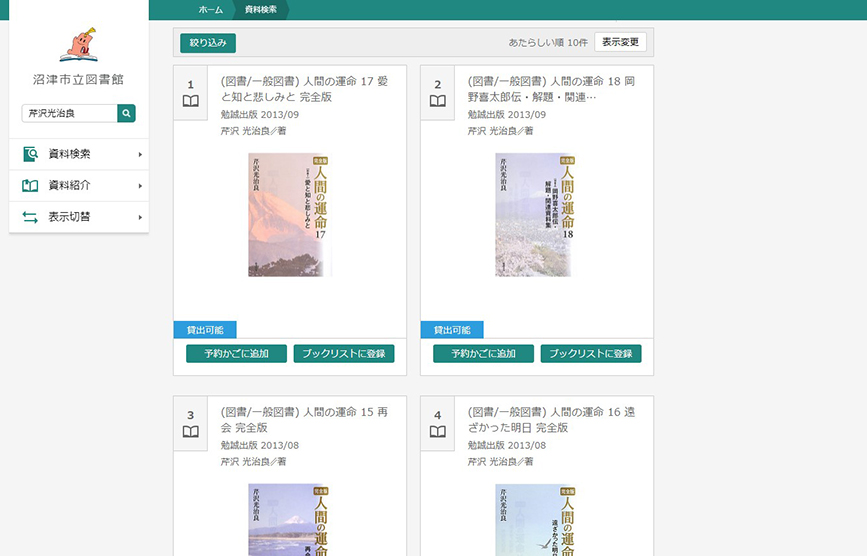
Task: Click author 芹沢 光治良/著 on result 4
Action: tap(500, 461)
